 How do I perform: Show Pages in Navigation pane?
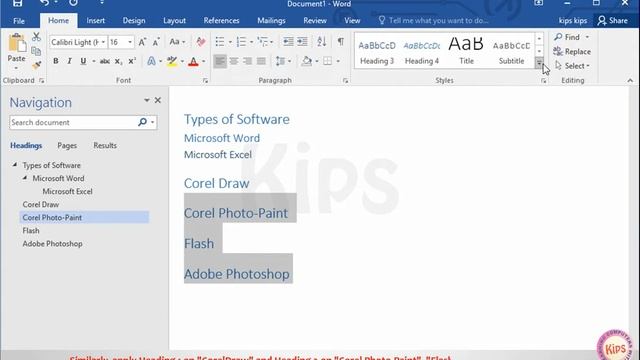tap(67, 145)
